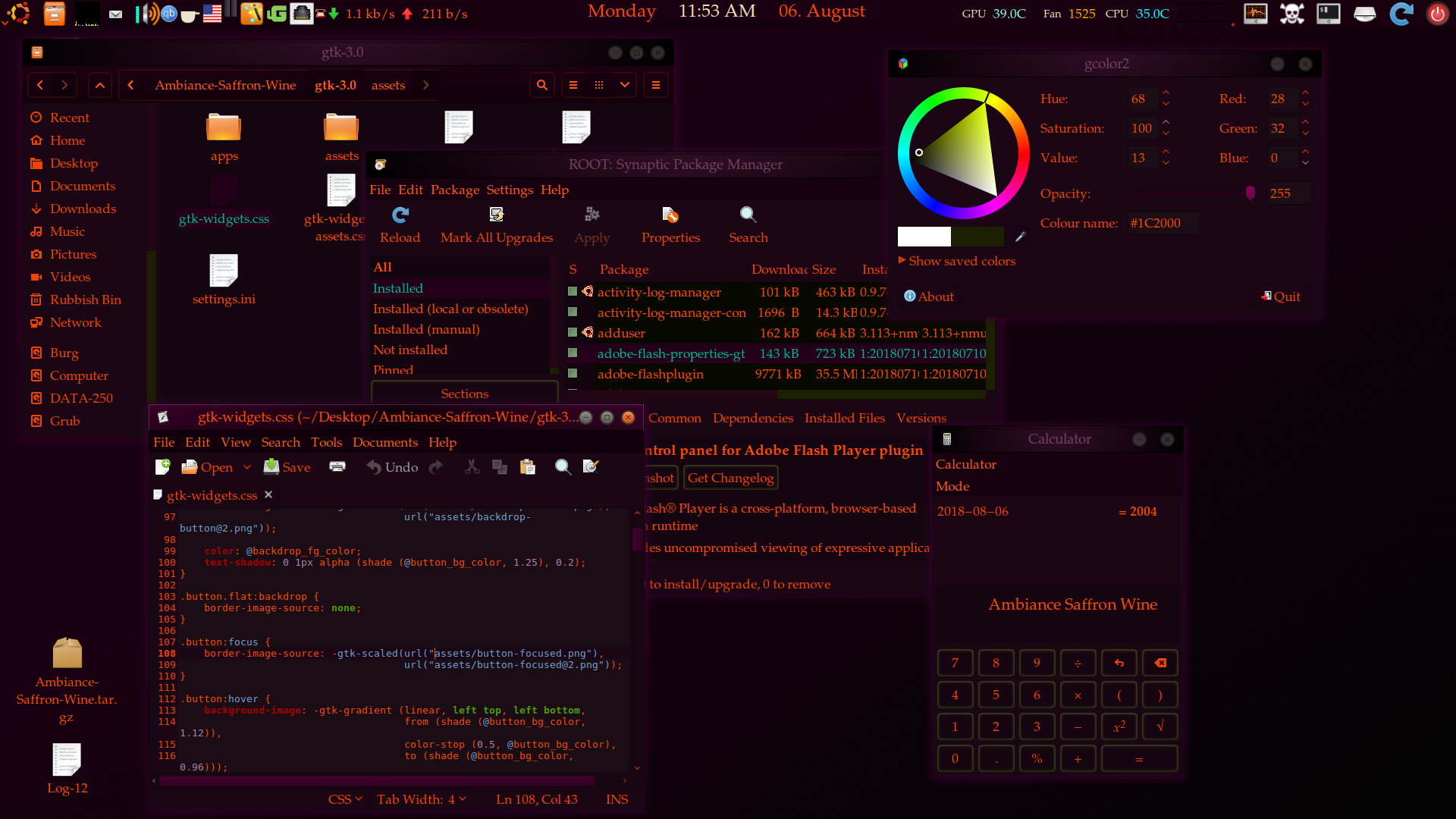Click the white previous-color swatch in gcolor2
Image resolution: width=1456 pixels, height=819 pixels.
click(924, 237)
